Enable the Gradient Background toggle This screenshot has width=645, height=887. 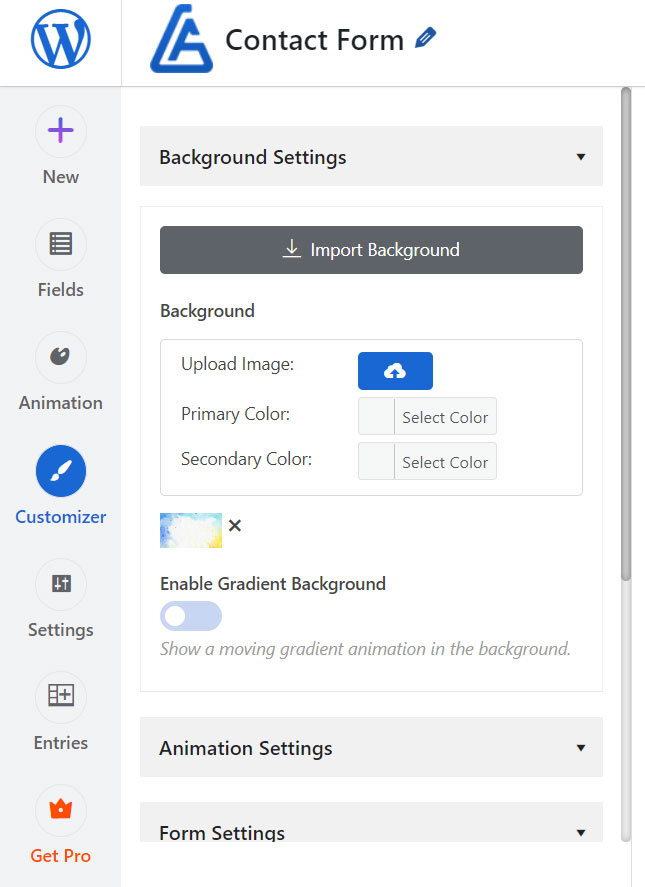tap(190, 616)
